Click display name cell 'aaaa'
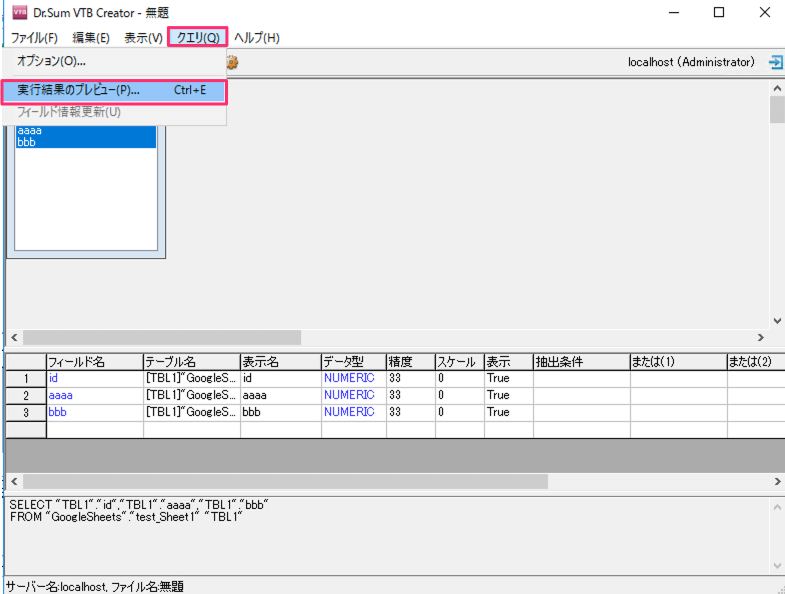Screen dimensions: 785x594 [x=281, y=395]
